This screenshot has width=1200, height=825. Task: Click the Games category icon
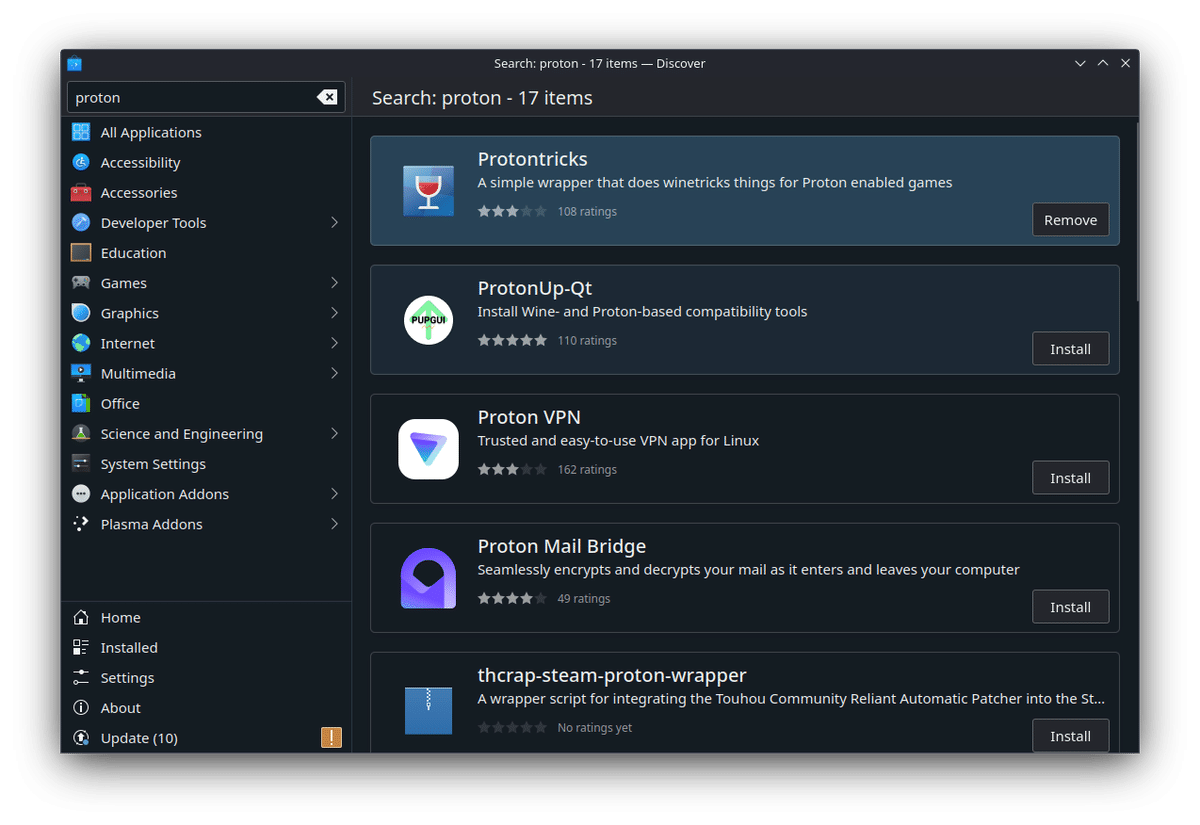point(81,283)
